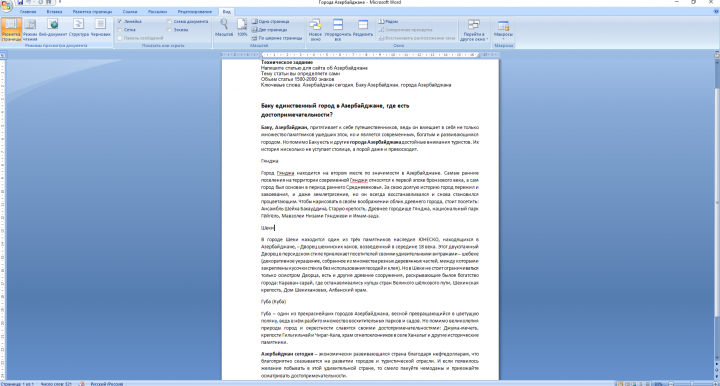Open the Разметка страницы ribbon tab

(92, 11)
